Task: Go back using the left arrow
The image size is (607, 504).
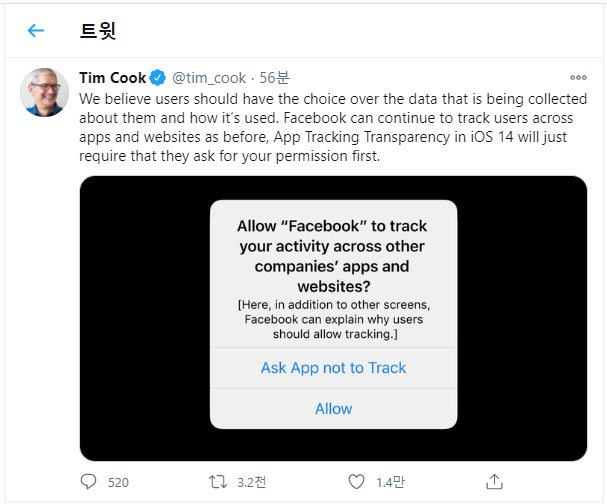Action: coord(36,30)
